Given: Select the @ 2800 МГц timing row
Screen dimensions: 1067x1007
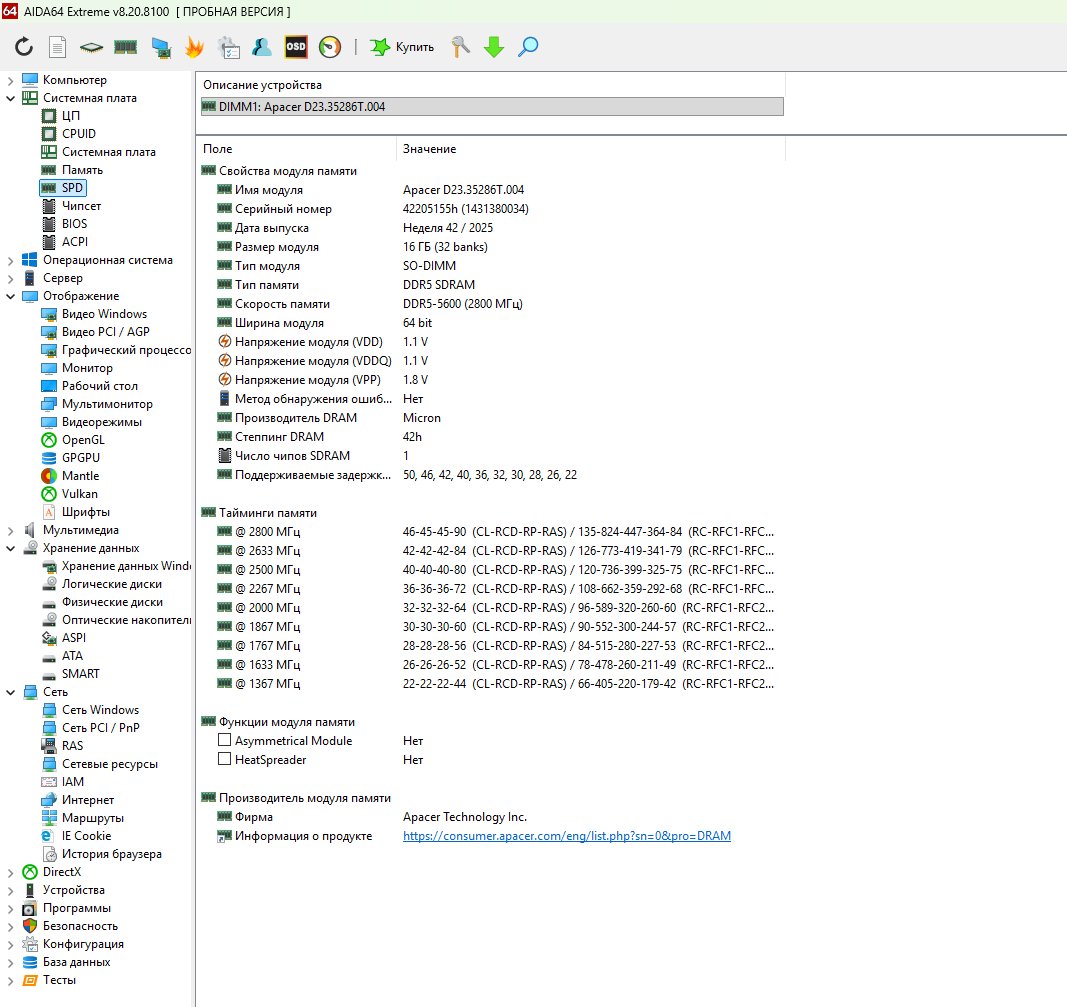Looking at the screenshot, I should pos(492,532).
